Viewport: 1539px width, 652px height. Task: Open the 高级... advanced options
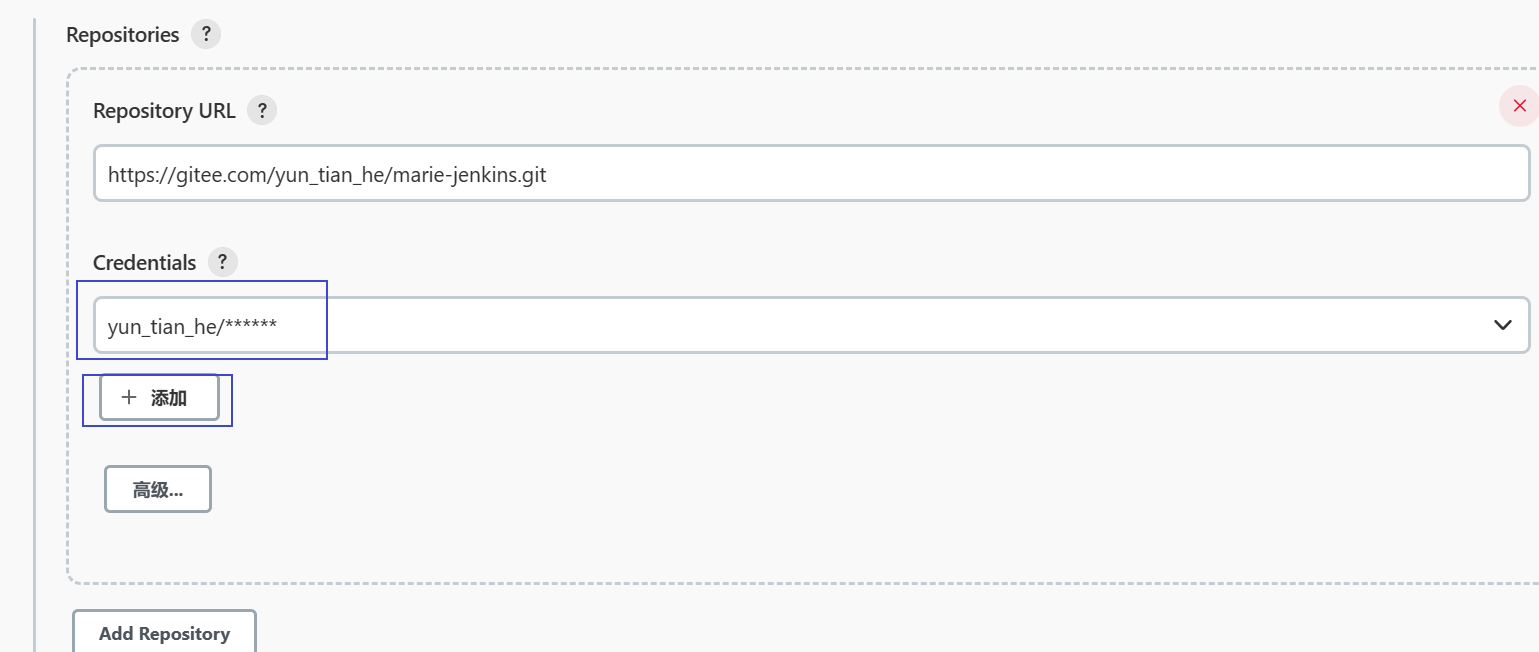click(x=158, y=490)
